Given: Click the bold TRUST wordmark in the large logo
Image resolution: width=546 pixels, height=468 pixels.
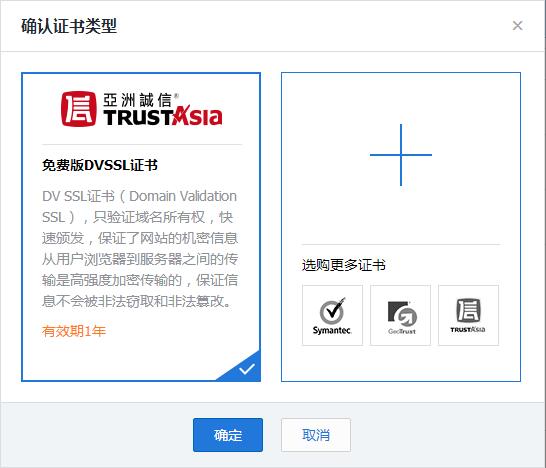Looking at the screenshot, I should pos(138,117).
